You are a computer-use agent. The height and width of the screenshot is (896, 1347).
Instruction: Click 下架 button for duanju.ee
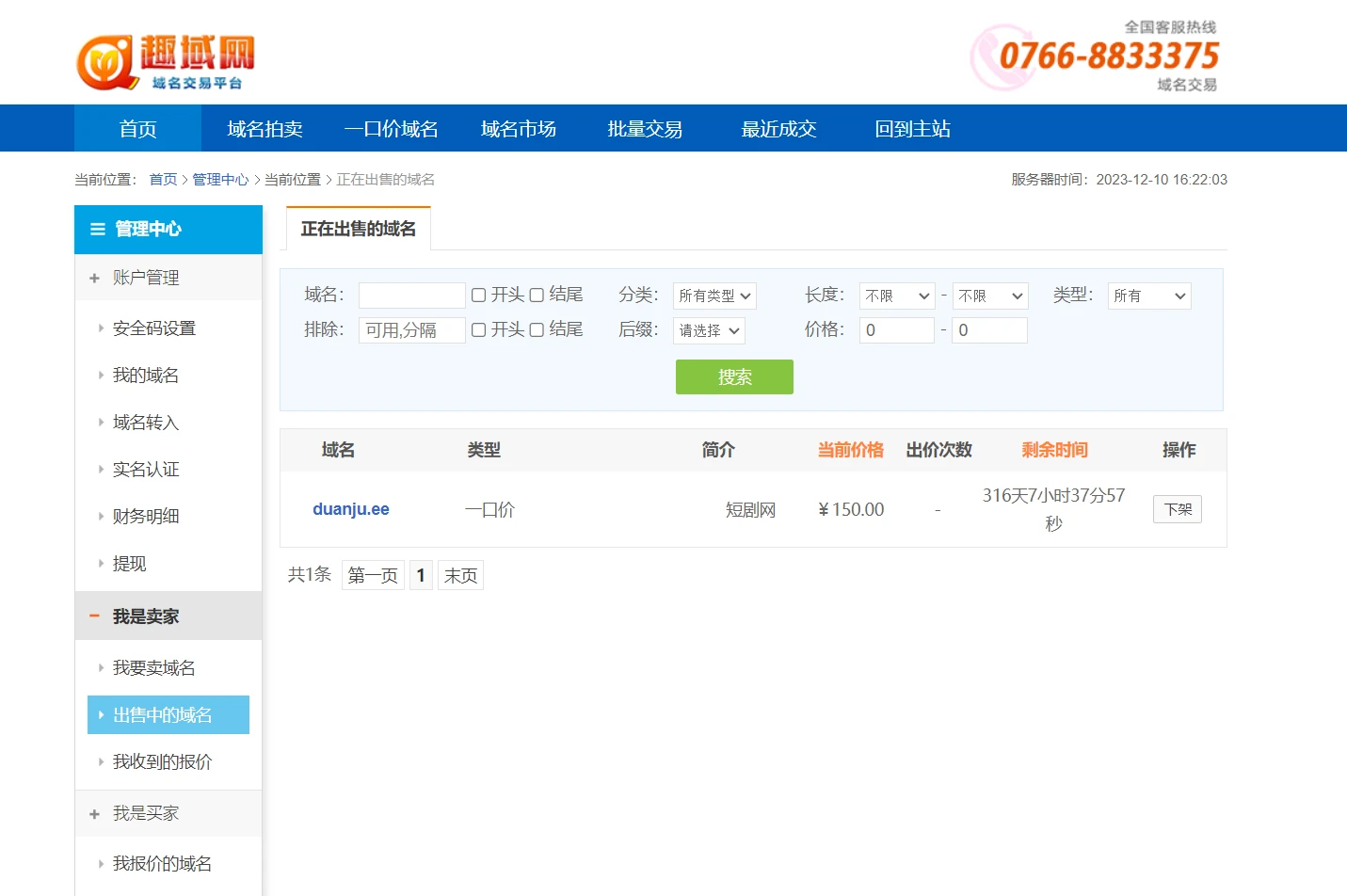click(x=1177, y=509)
